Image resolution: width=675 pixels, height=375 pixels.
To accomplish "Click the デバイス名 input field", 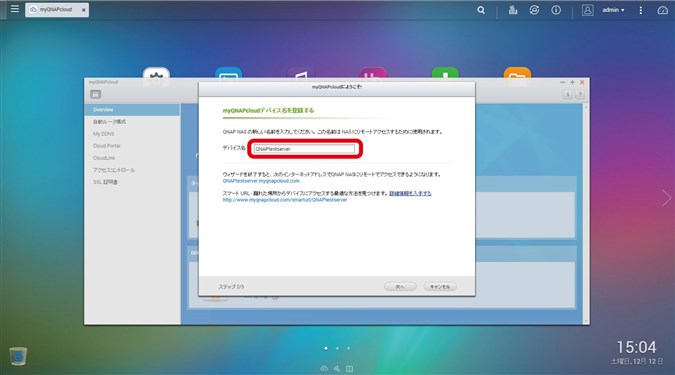I will (304, 149).
